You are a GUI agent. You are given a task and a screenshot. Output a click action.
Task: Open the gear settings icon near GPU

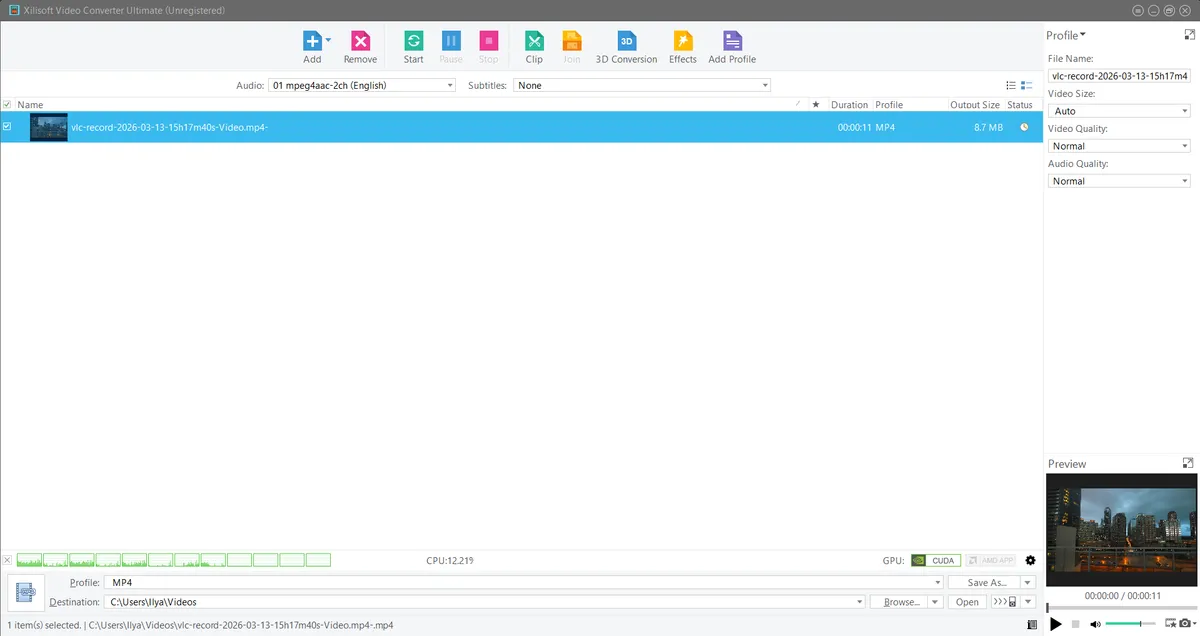(x=1030, y=561)
